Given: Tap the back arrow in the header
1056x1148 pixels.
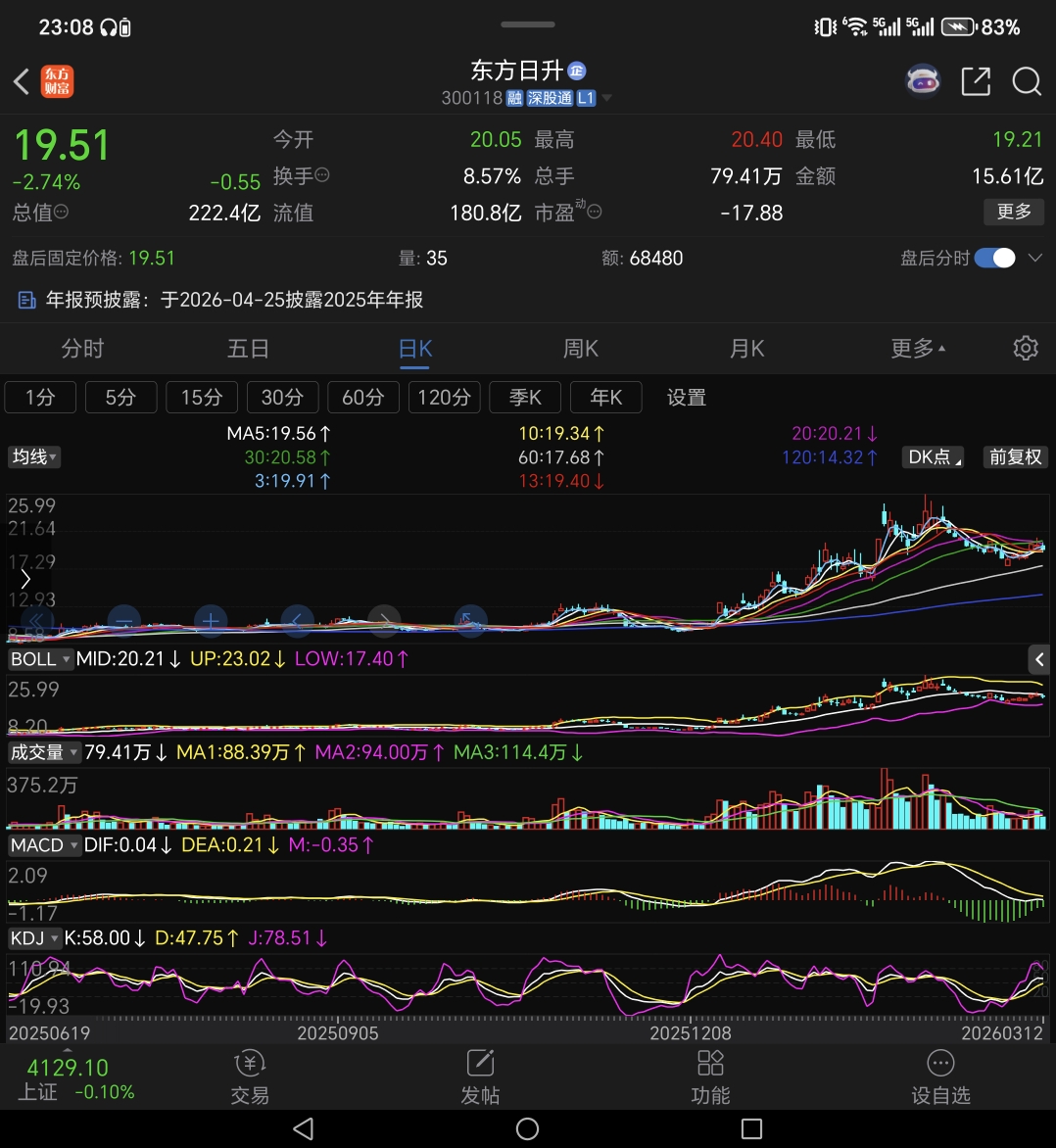Looking at the screenshot, I should point(22,81).
